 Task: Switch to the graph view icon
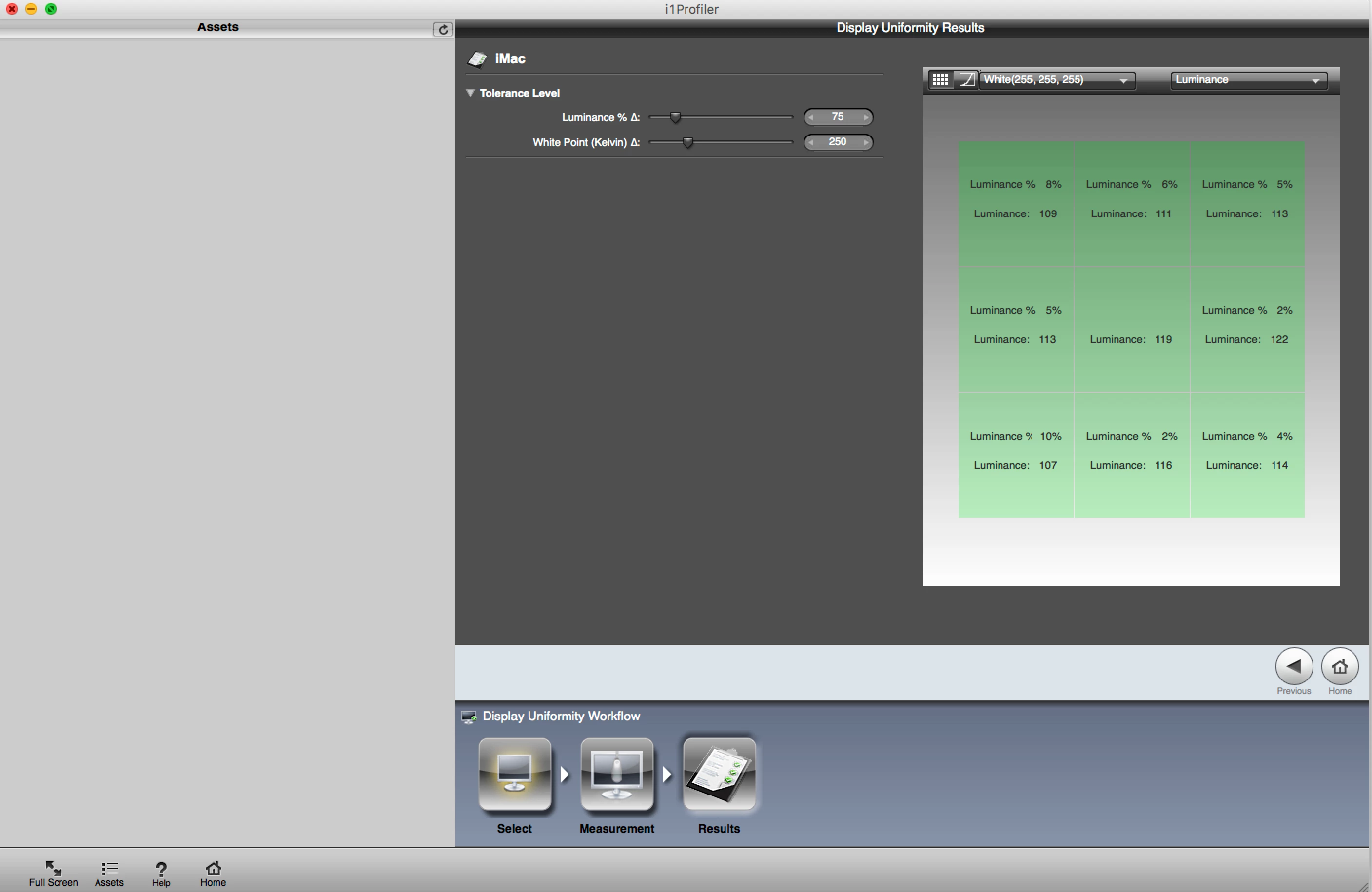[967, 79]
